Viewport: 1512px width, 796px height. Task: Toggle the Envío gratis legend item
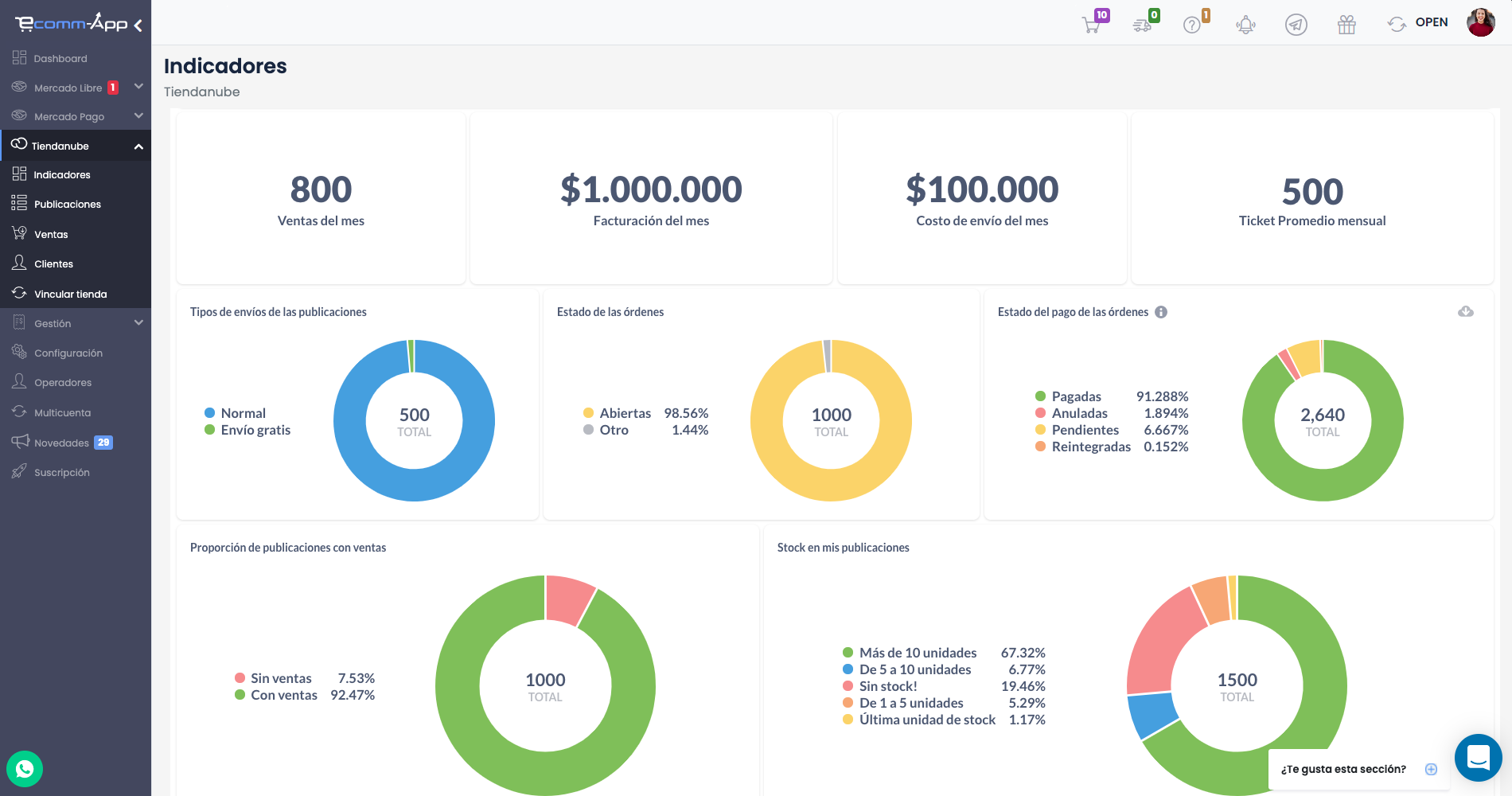click(x=247, y=430)
